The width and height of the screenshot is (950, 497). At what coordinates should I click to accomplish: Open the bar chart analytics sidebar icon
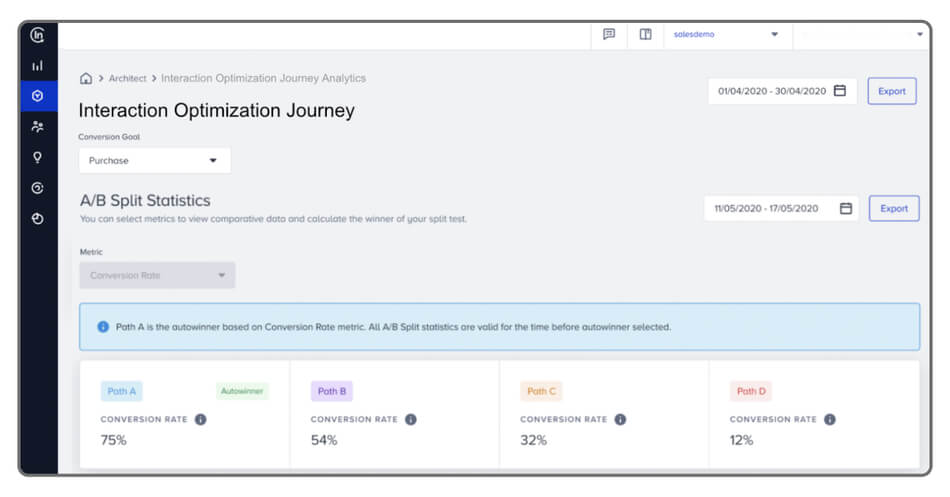point(38,66)
